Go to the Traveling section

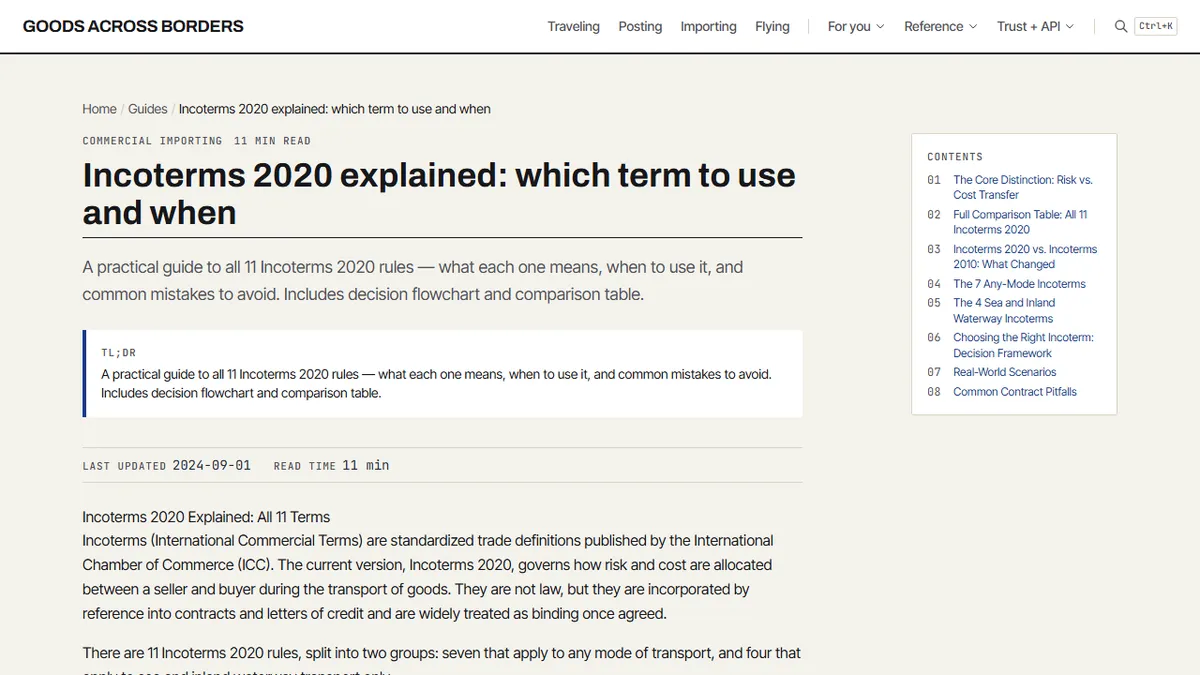coord(574,27)
